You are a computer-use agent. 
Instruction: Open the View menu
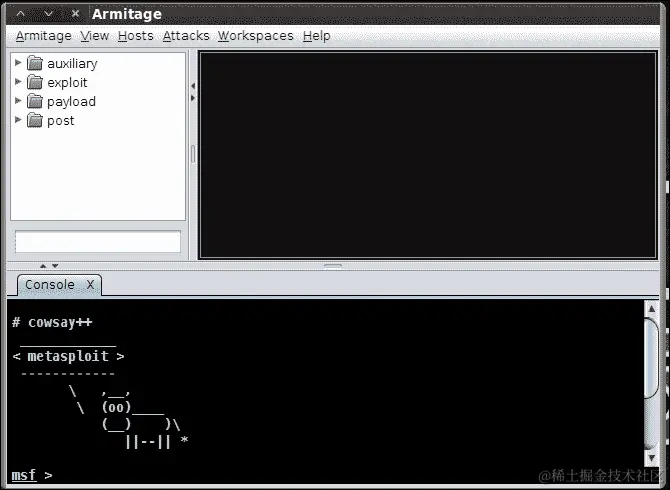95,36
